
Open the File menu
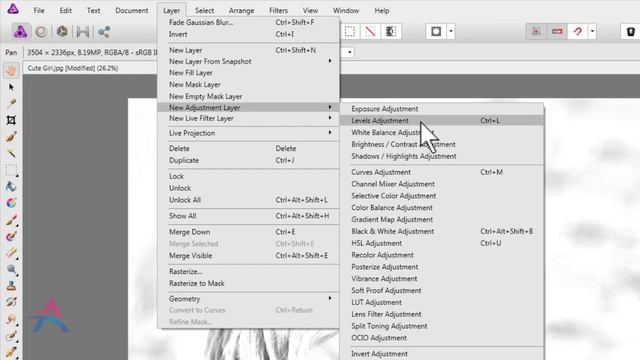(x=39, y=11)
